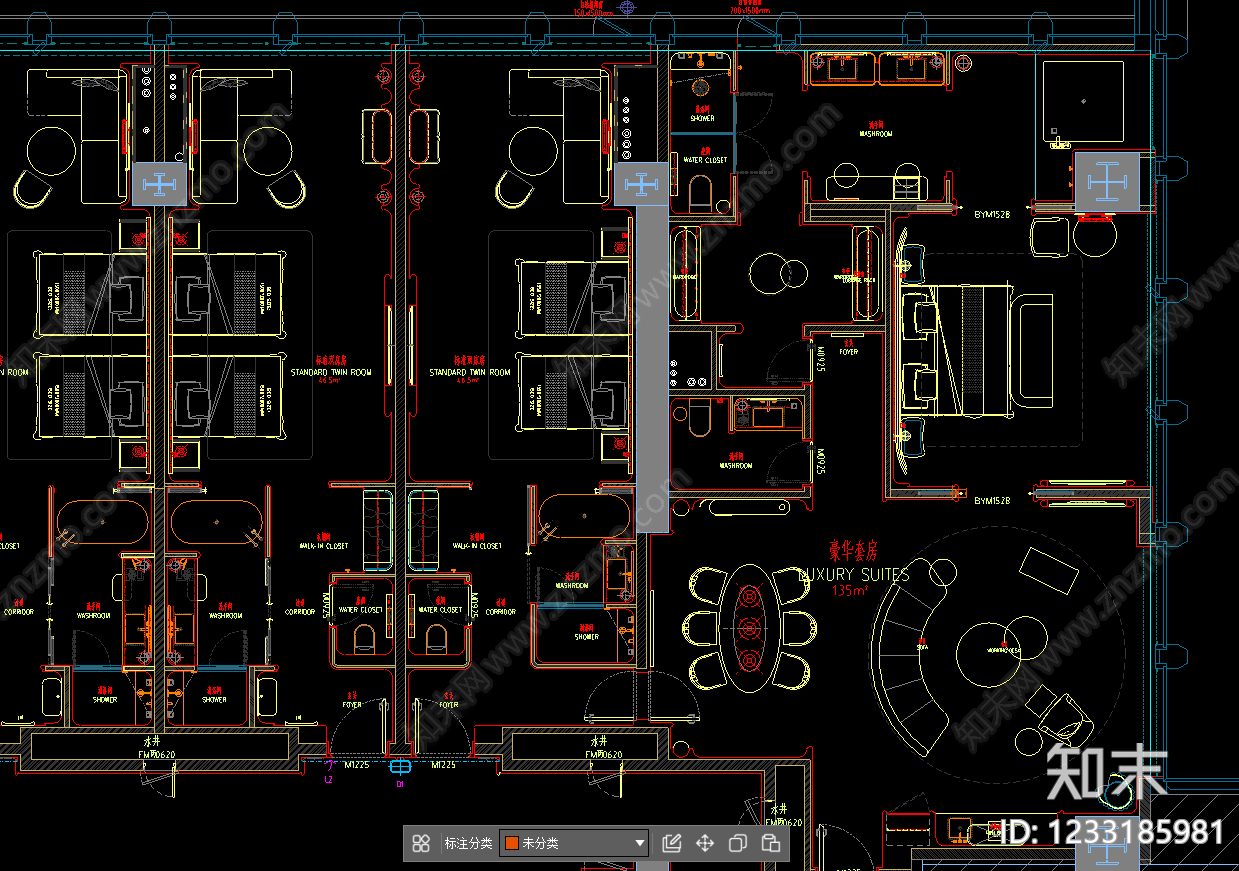This screenshot has width=1239, height=871.
Task: Click the blue D1 door symbol between M1225 labels
Action: 400,768
